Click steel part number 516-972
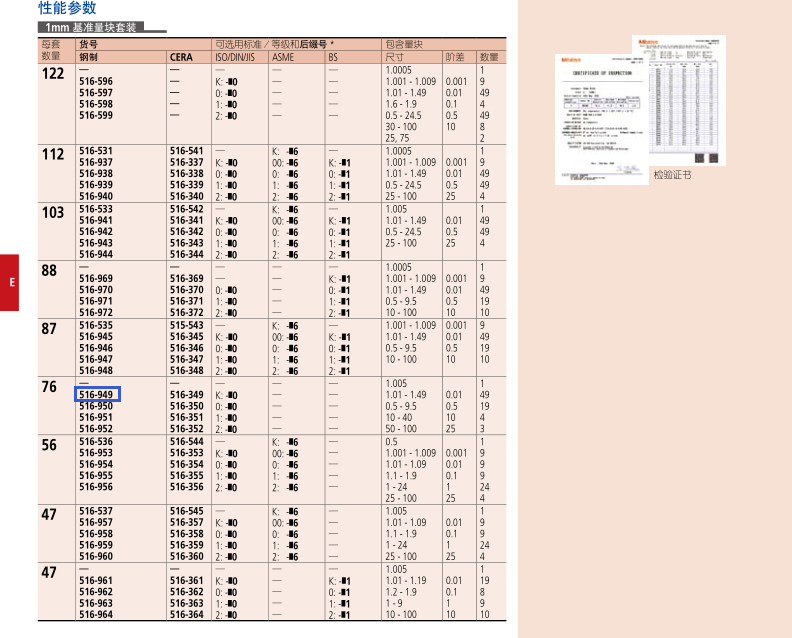The height and width of the screenshot is (638, 792). pyautogui.click(x=96, y=312)
